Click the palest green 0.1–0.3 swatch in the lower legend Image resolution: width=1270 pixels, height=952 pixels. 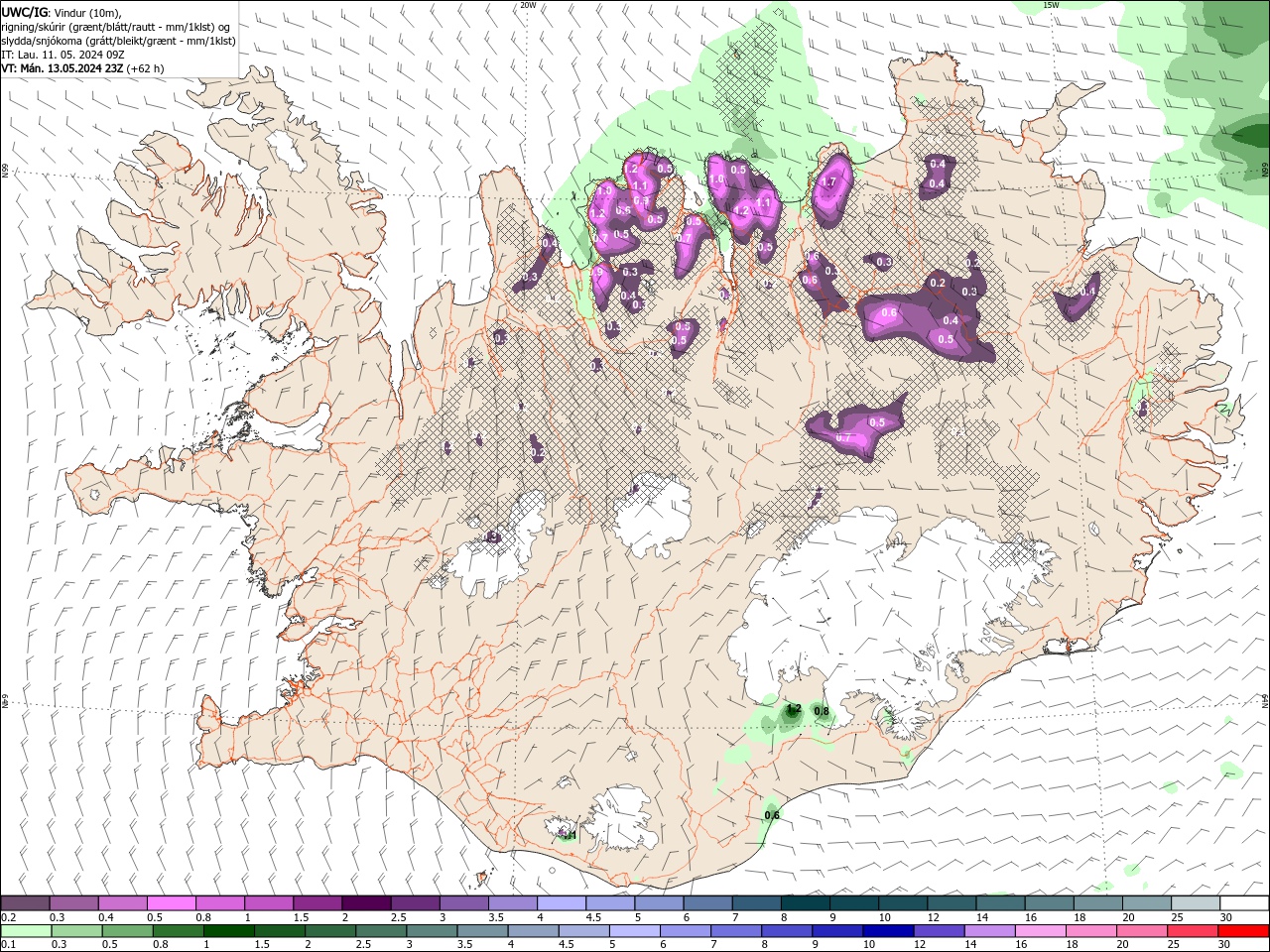(26, 931)
